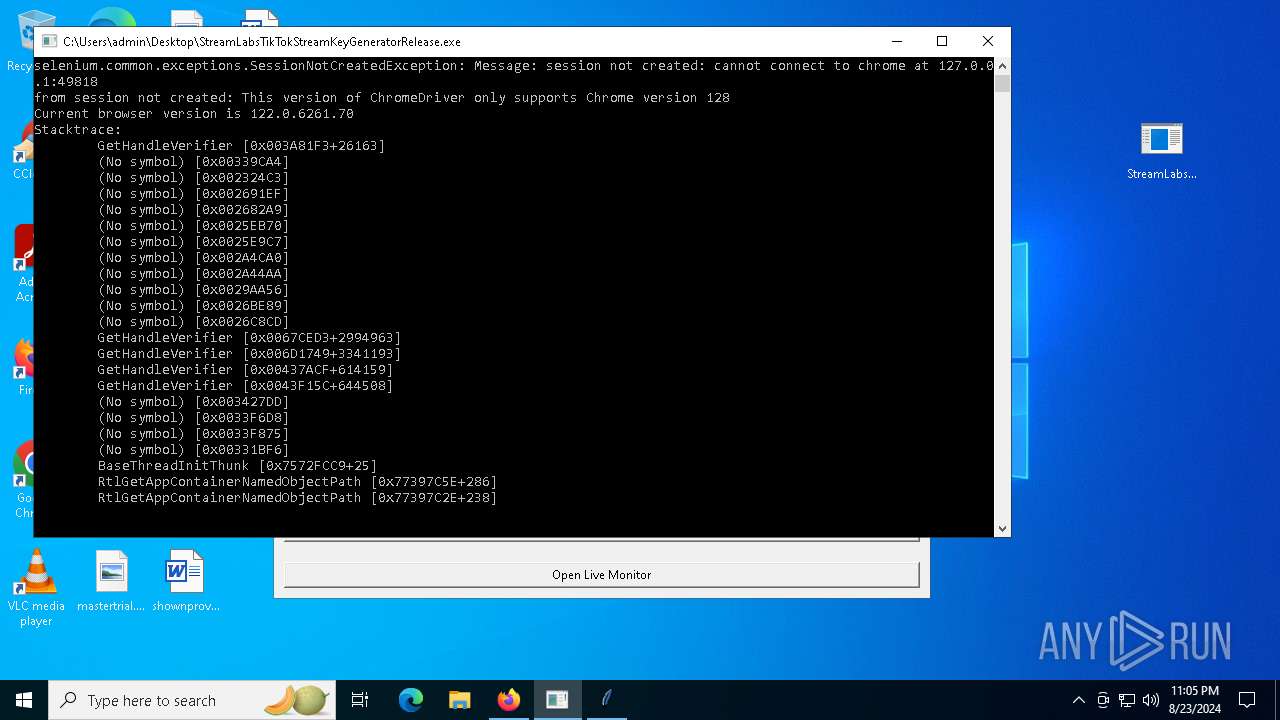
Task: Click the 'BaseThreadInitThunk [0x7572FCC9+25]' line
Action: 237,466
